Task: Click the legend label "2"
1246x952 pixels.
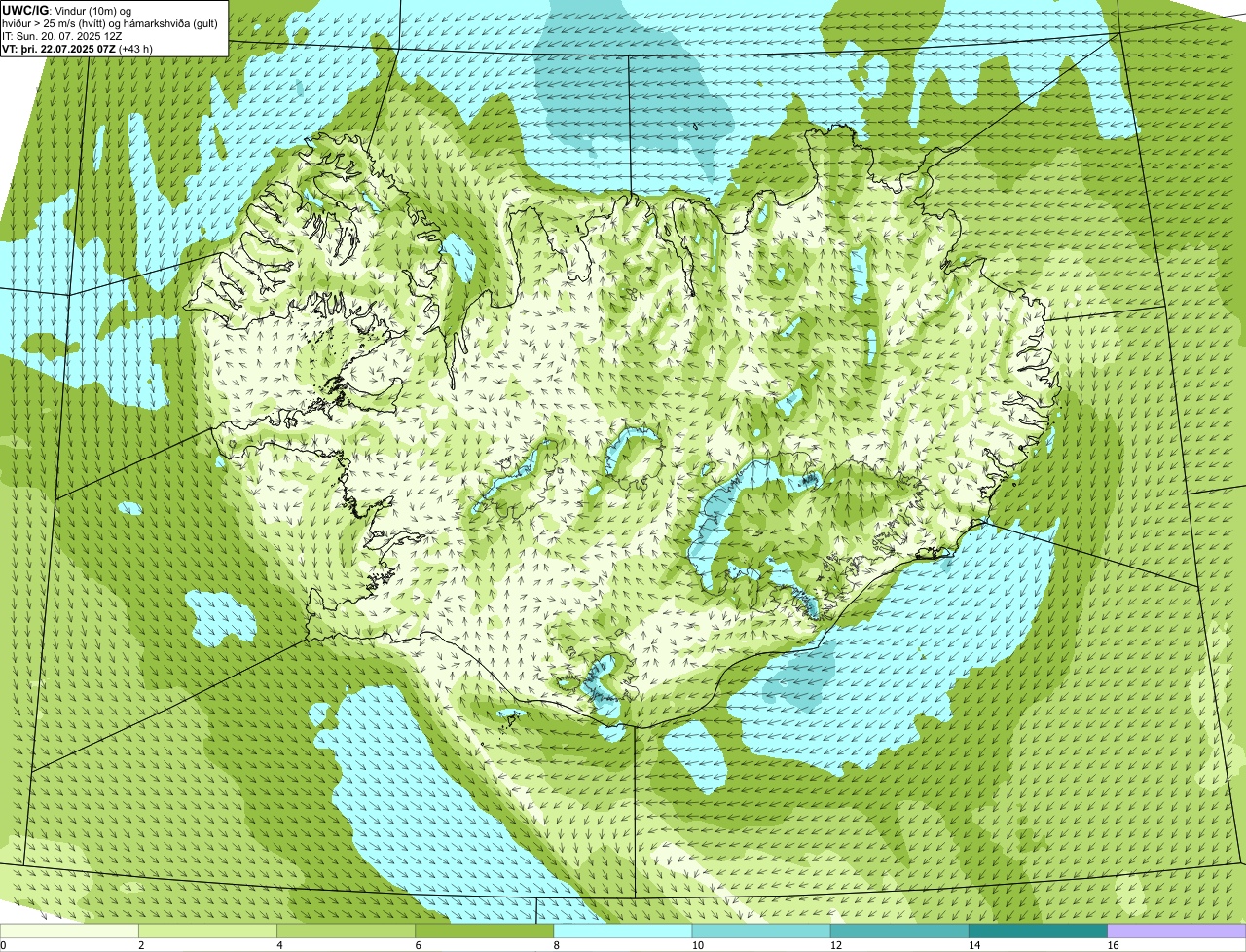Action: (141, 945)
